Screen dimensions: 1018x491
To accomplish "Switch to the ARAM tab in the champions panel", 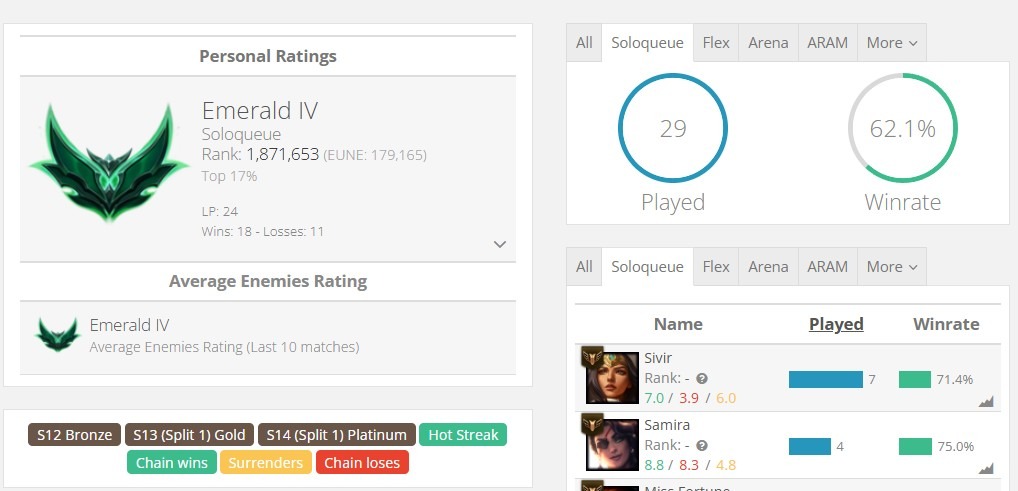I will (x=828, y=267).
